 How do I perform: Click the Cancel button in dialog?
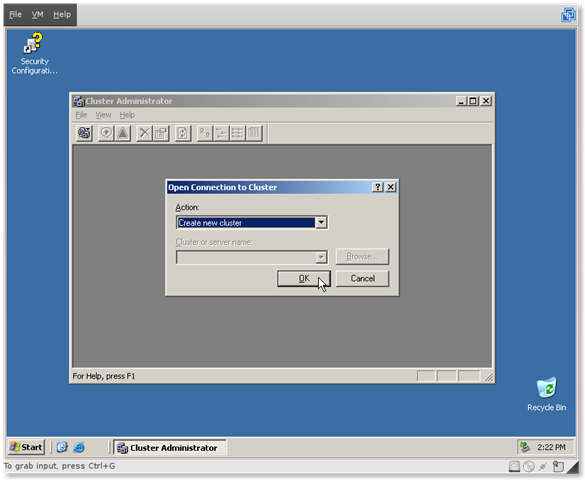(362, 279)
